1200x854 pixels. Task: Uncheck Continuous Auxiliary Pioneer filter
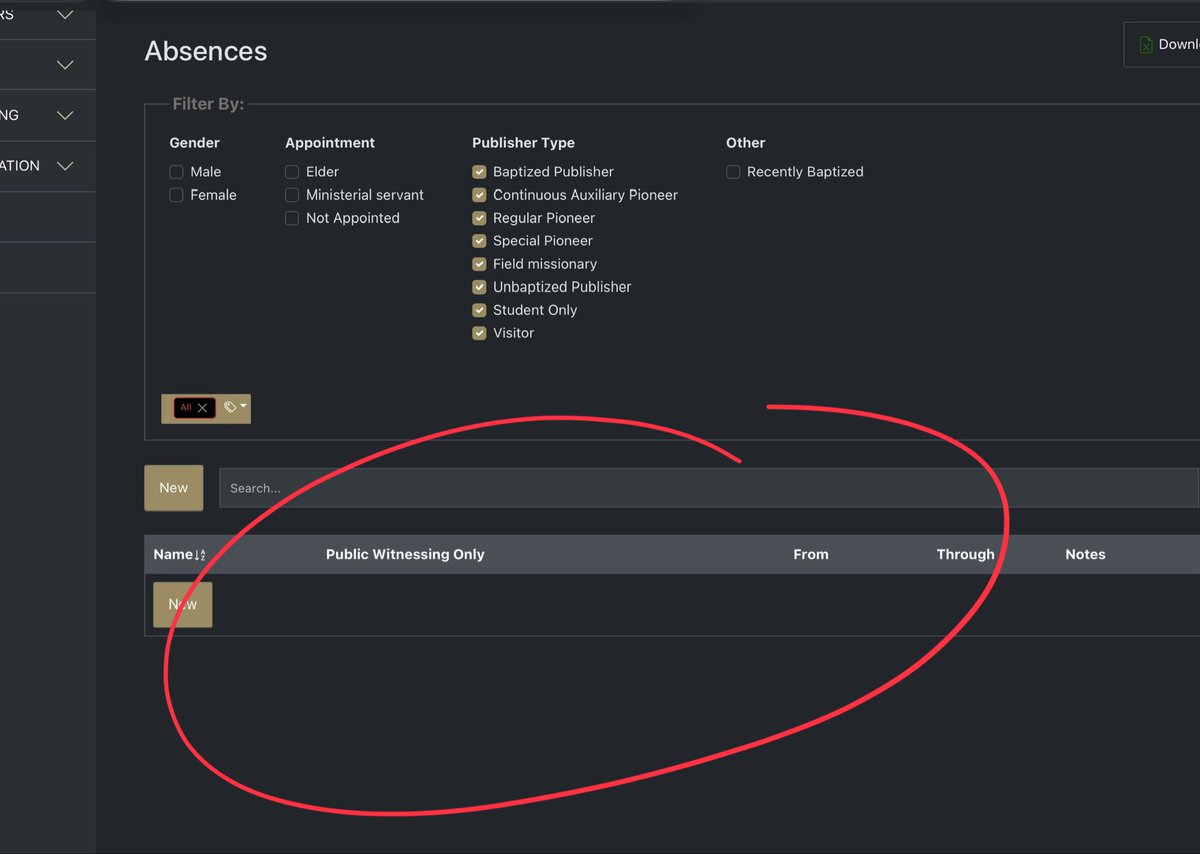click(x=479, y=195)
